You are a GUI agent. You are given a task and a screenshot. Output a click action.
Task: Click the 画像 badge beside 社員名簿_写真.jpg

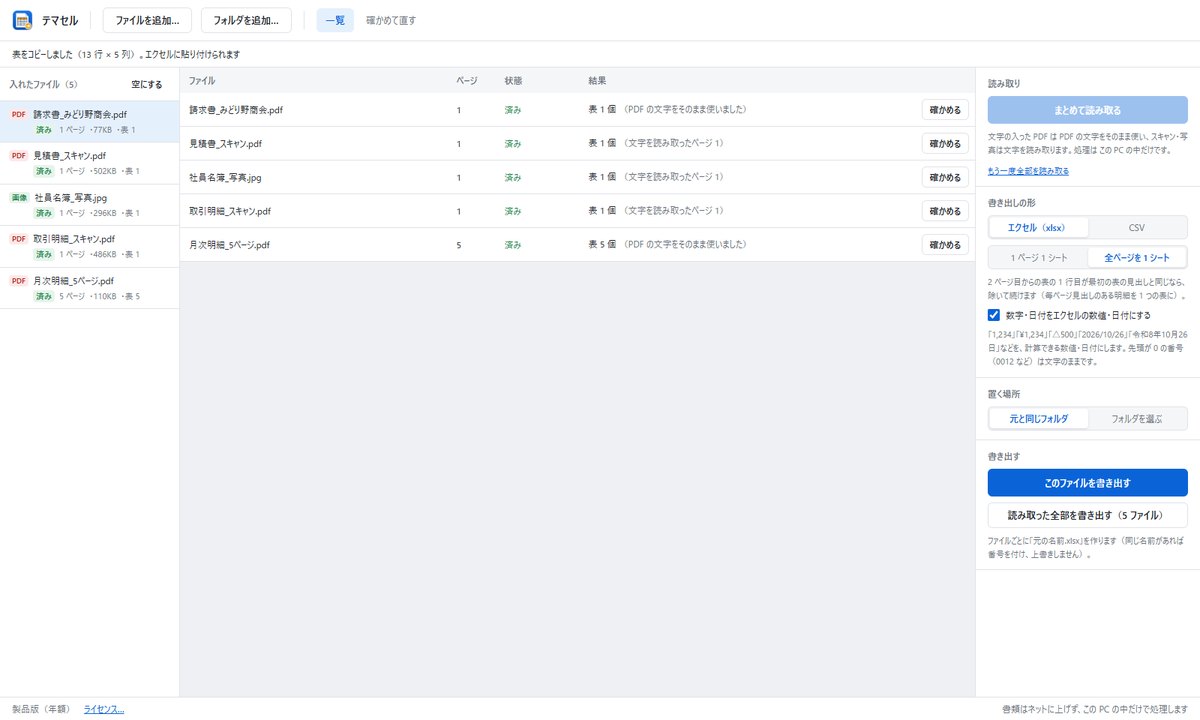tap(19, 198)
